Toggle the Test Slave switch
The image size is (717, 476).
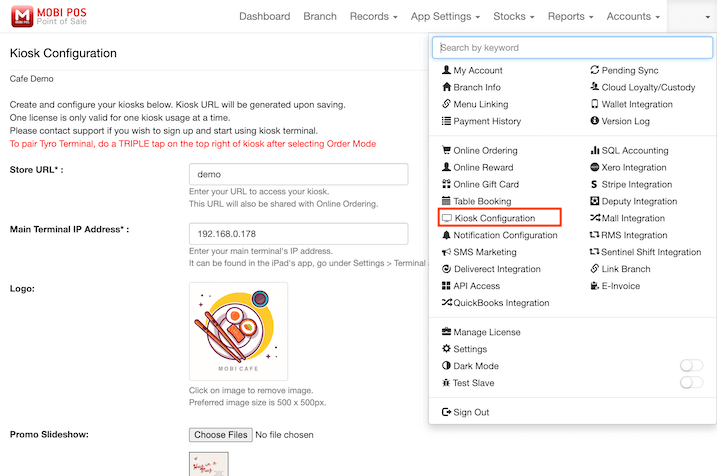click(x=691, y=383)
